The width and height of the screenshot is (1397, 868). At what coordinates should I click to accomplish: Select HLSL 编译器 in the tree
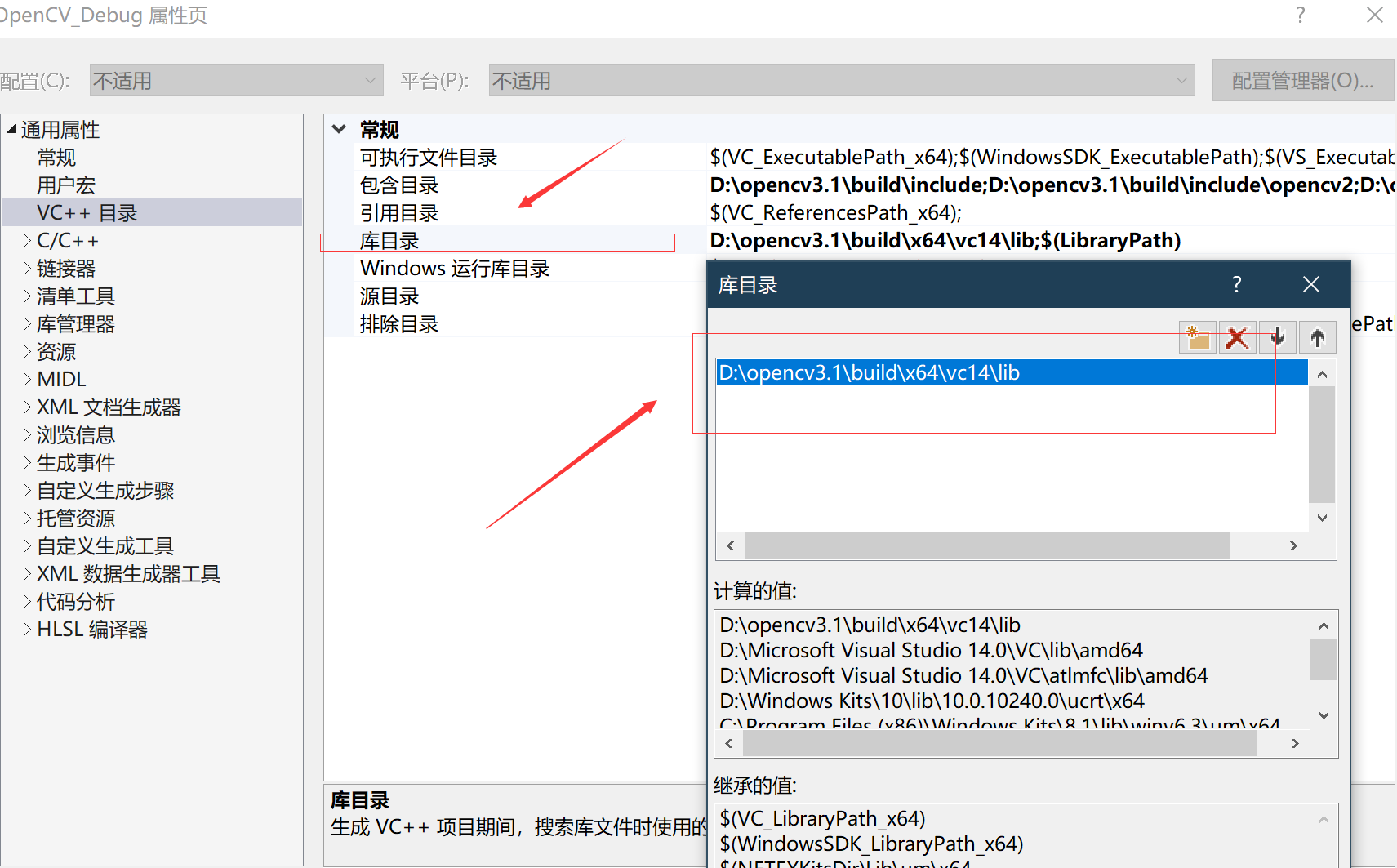coord(91,629)
